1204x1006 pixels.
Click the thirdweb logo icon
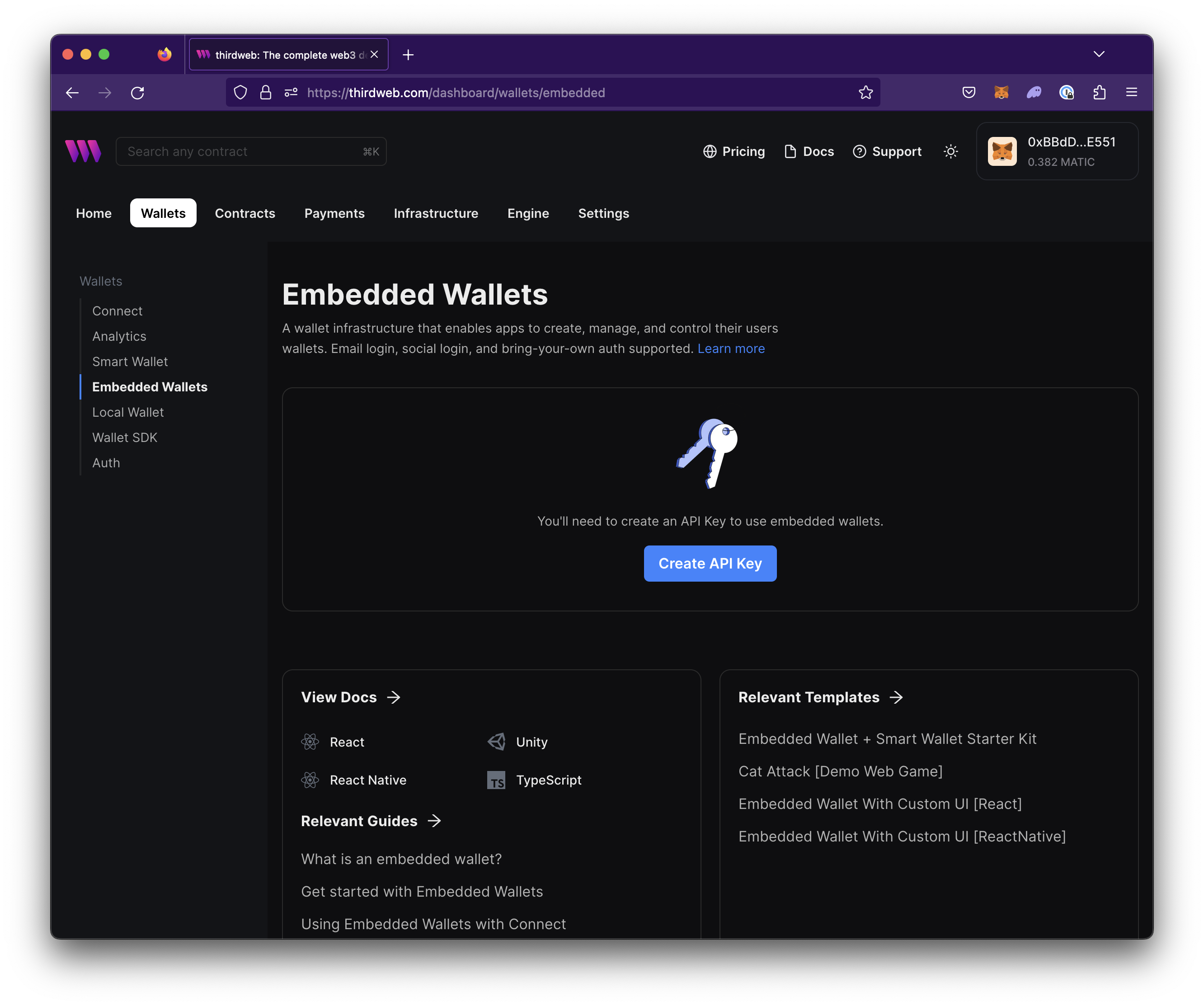(83, 152)
